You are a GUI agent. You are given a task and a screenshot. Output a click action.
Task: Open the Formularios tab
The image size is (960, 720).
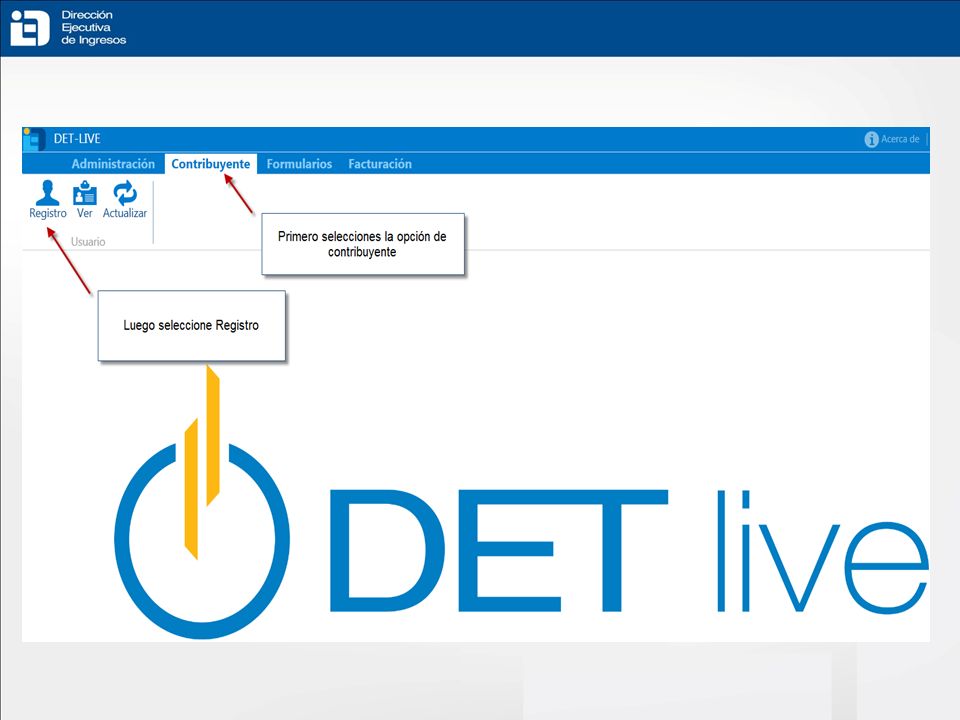(x=299, y=164)
